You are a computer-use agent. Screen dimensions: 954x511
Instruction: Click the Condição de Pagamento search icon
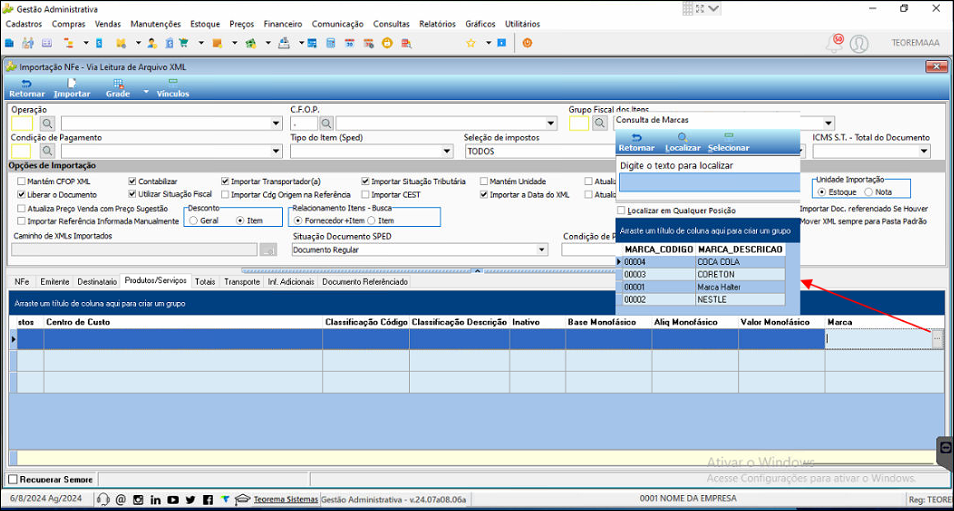(x=47, y=151)
